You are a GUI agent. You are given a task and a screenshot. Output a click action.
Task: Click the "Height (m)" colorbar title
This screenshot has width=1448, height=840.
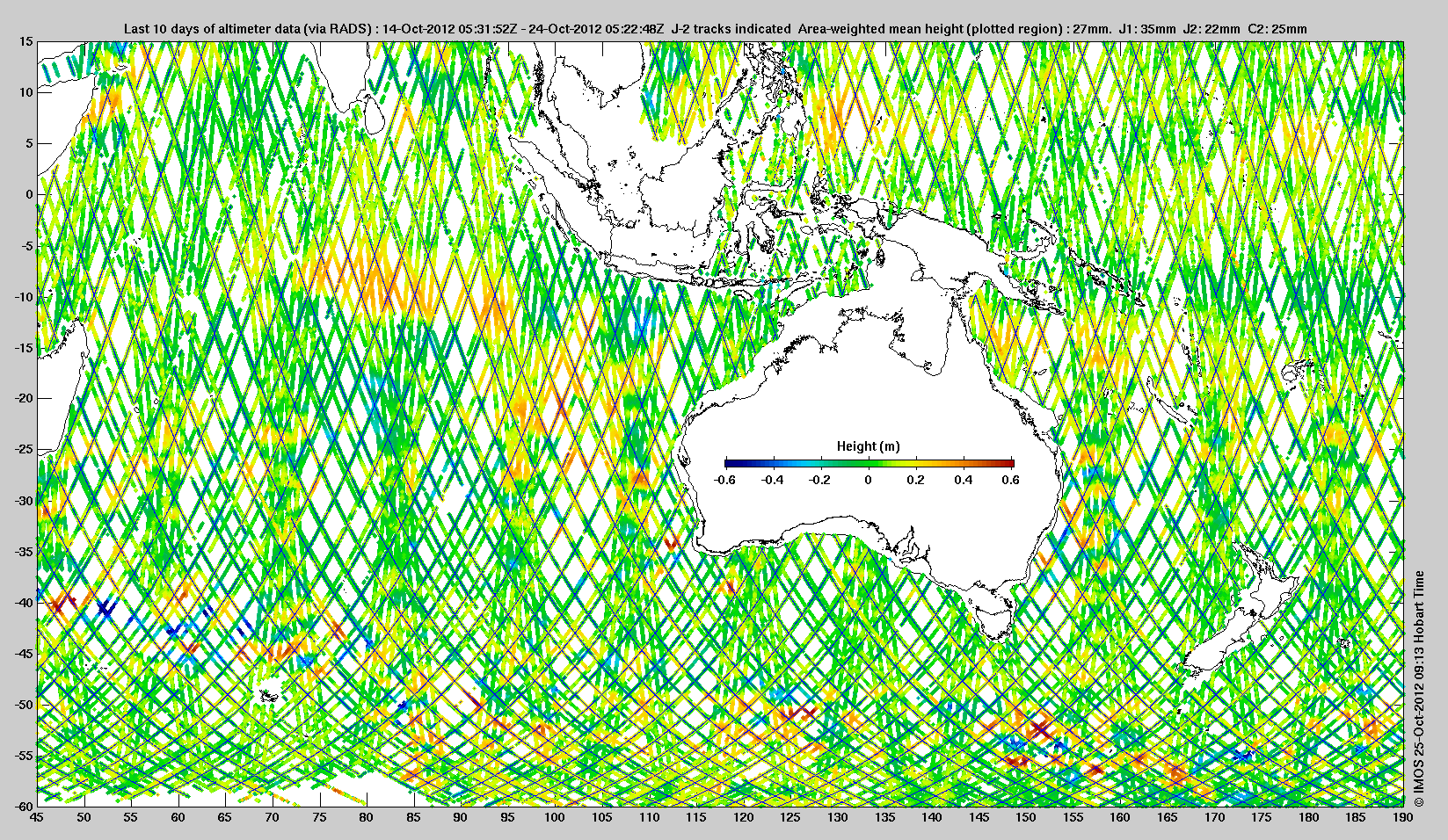(868, 446)
